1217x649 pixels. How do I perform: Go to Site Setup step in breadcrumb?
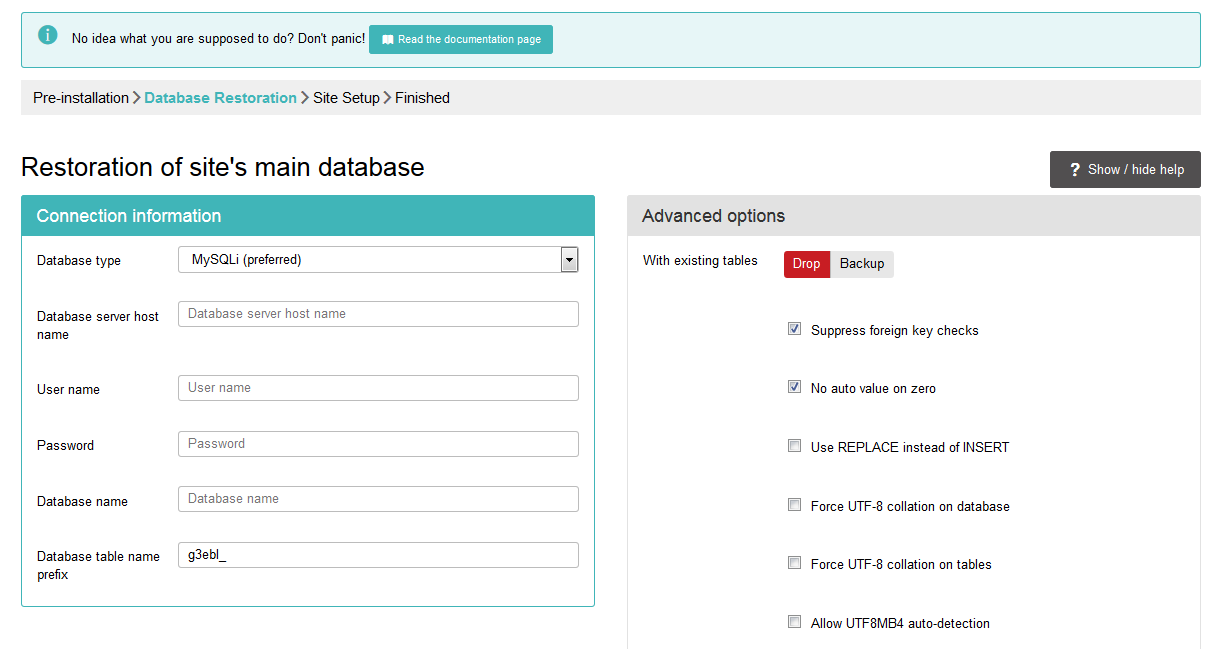pos(346,98)
